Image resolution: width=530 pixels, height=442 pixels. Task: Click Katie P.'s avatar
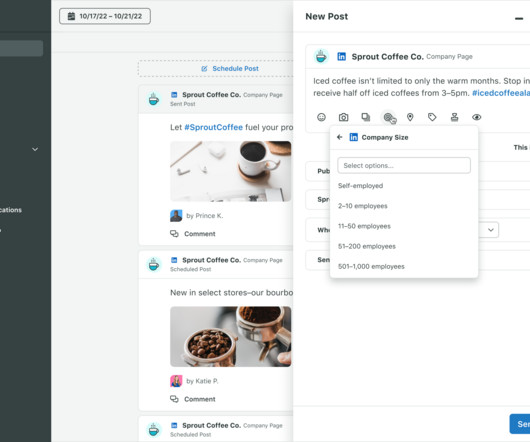(x=176, y=381)
